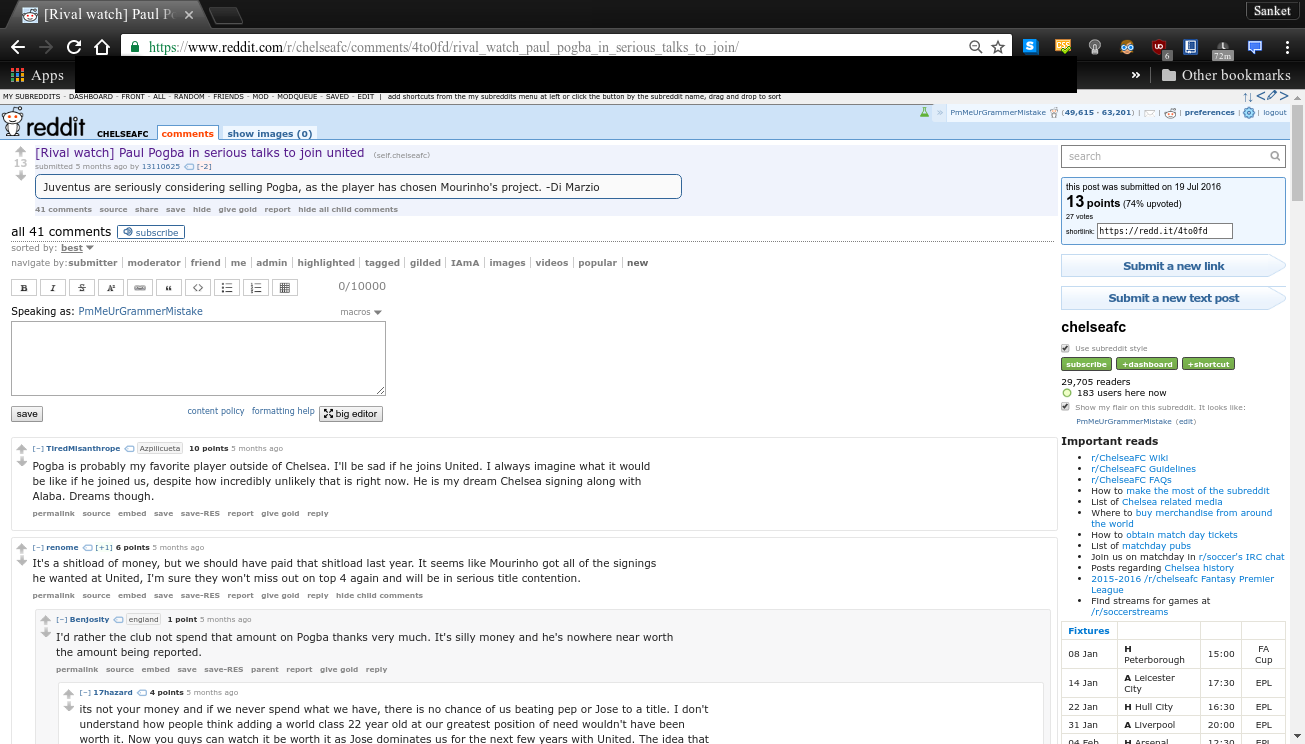Collapse TiredMisanthrope's comment with [–]
Screen dimensions: 1305x744
coord(38,449)
